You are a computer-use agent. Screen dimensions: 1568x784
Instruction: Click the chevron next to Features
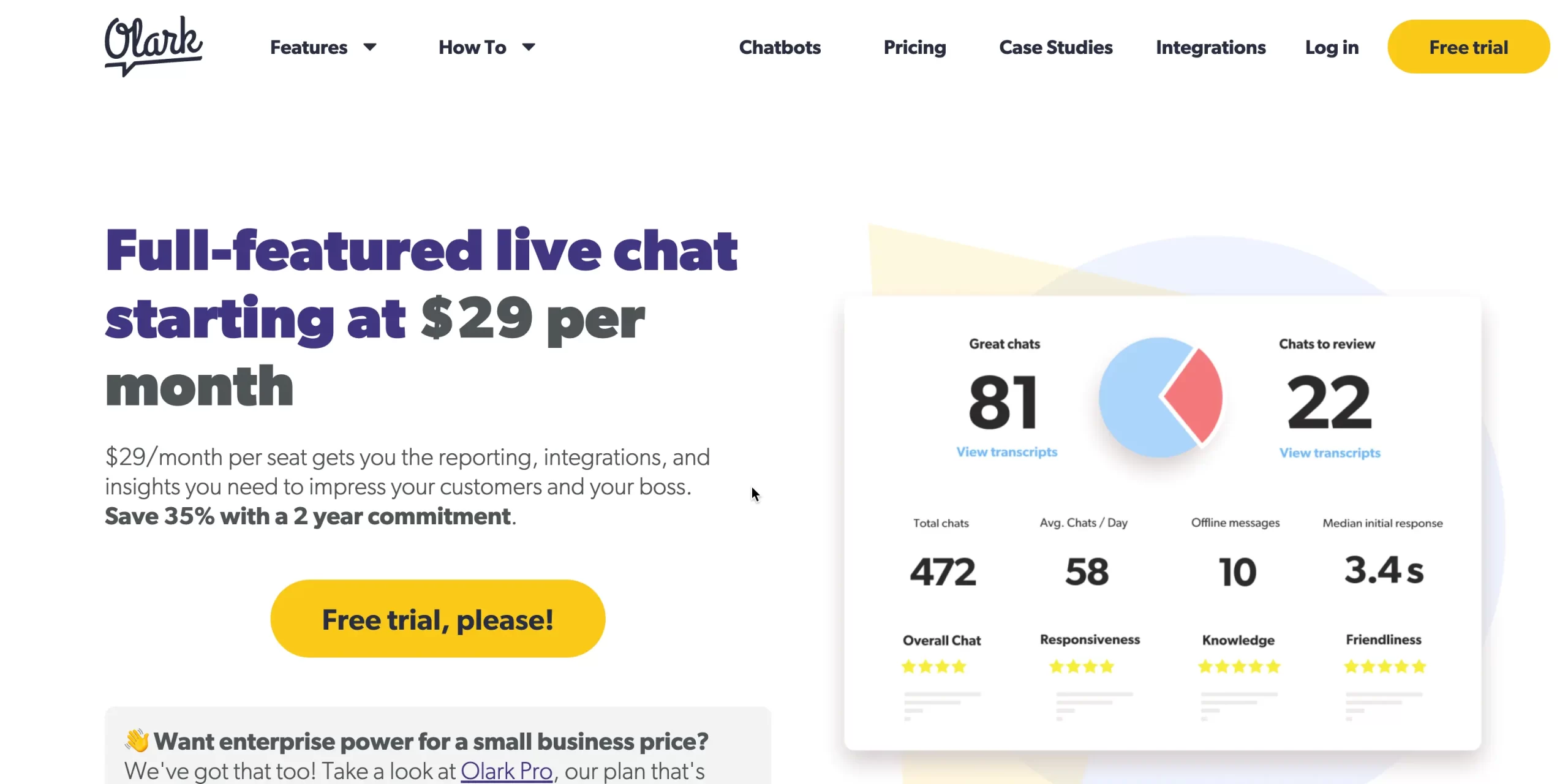point(370,47)
